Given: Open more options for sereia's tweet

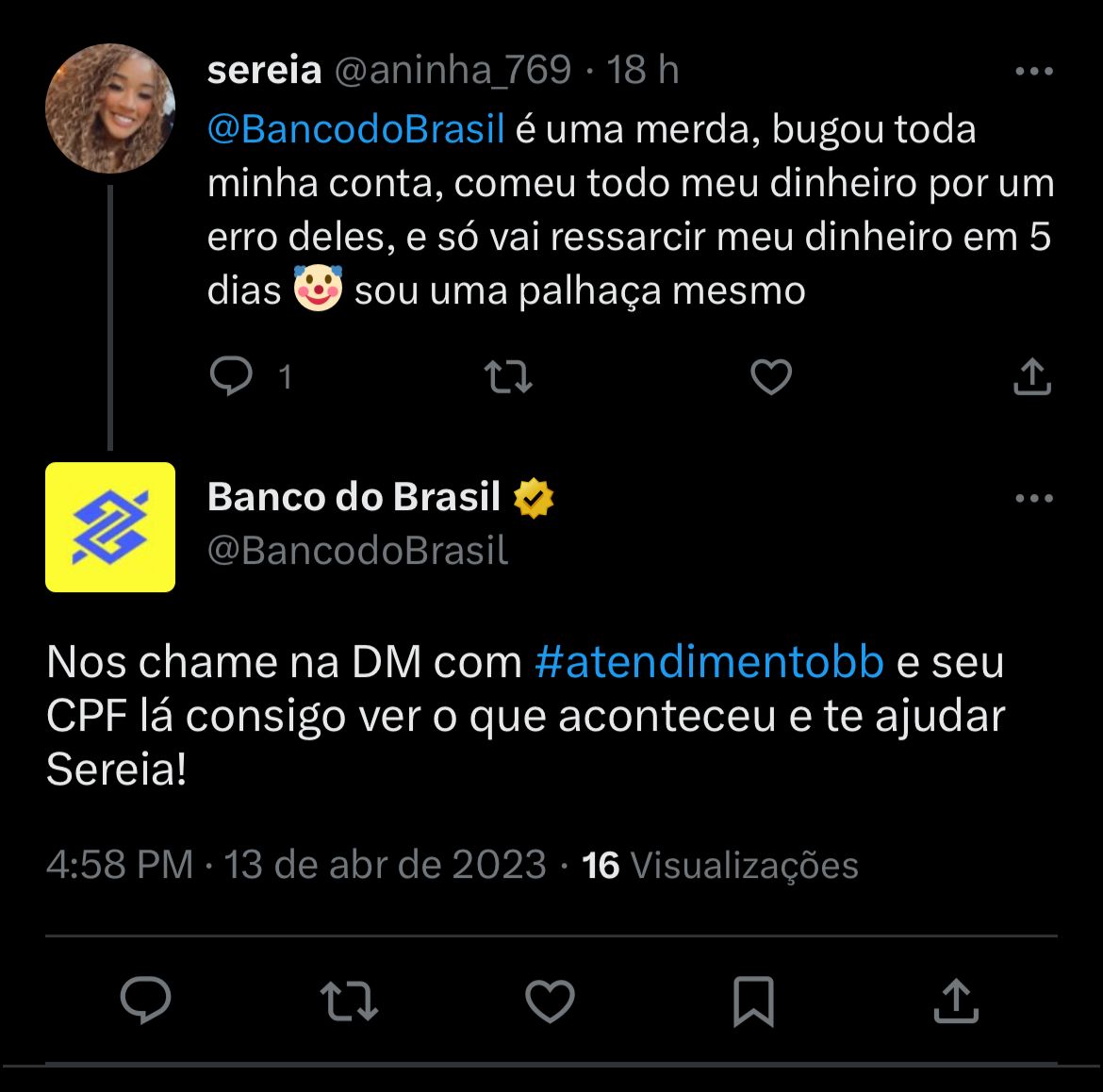Looking at the screenshot, I should [1033, 71].
